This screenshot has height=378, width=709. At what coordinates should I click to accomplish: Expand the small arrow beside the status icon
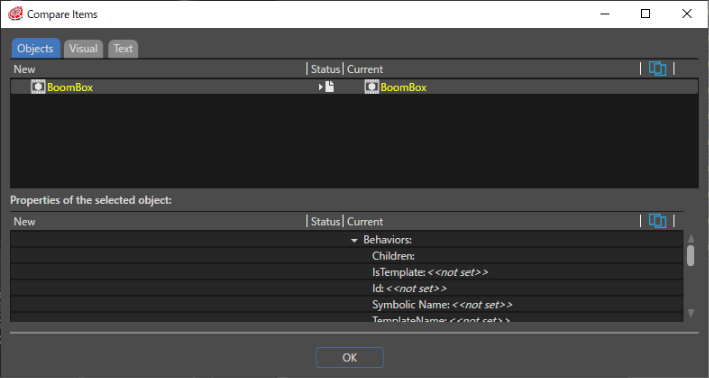[321, 87]
